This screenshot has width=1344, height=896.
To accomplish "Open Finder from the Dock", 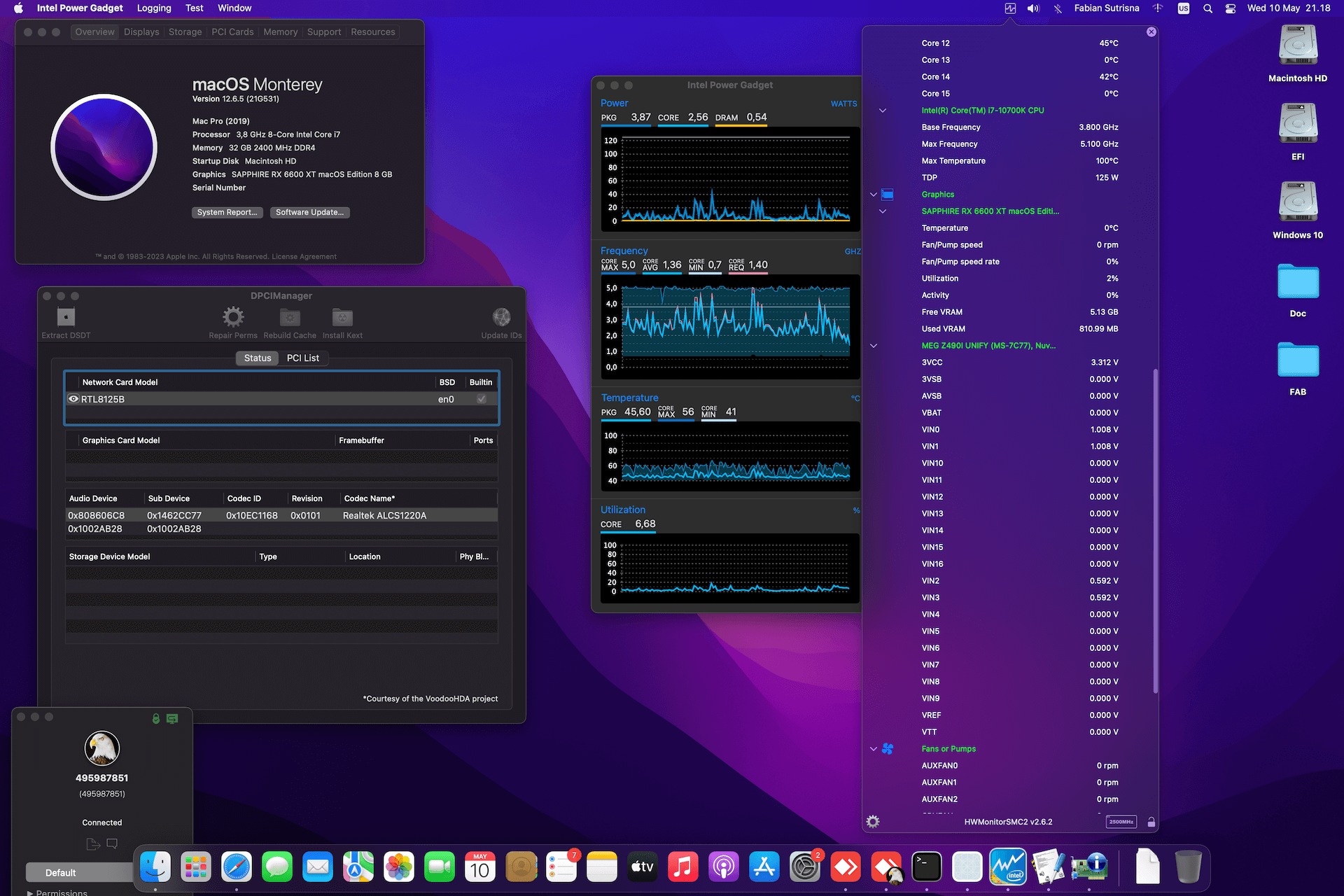I will (155, 867).
